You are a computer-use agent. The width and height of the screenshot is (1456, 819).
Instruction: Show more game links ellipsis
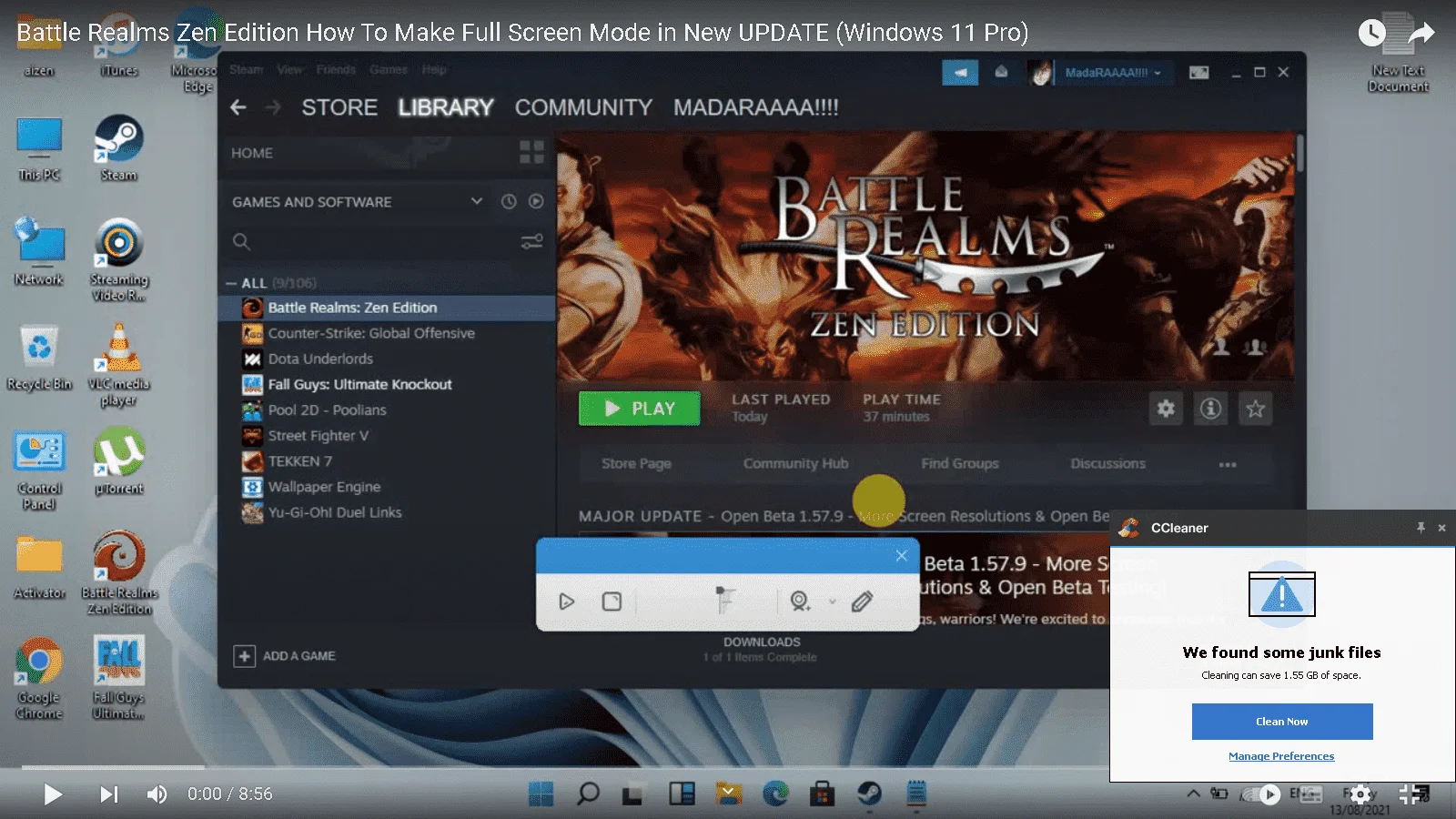click(1228, 464)
